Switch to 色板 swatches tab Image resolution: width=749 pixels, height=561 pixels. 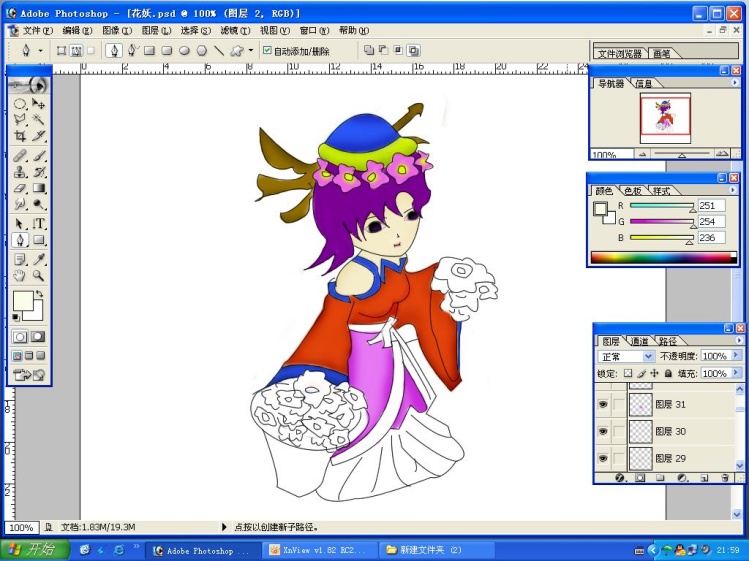click(x=632, y=191)
